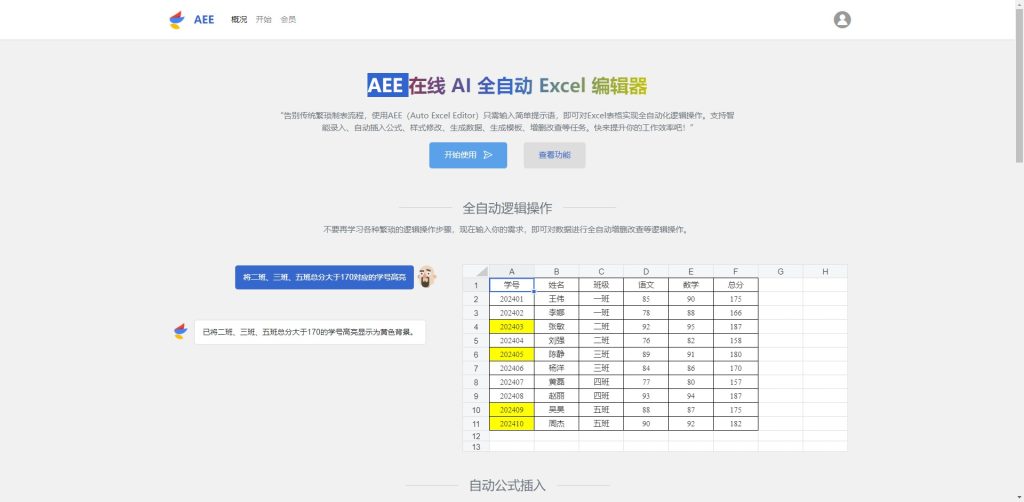Screen dimensions: 1024x502
Task: Click the yellow highlighted cell 202409
Action: coord(511,410)
